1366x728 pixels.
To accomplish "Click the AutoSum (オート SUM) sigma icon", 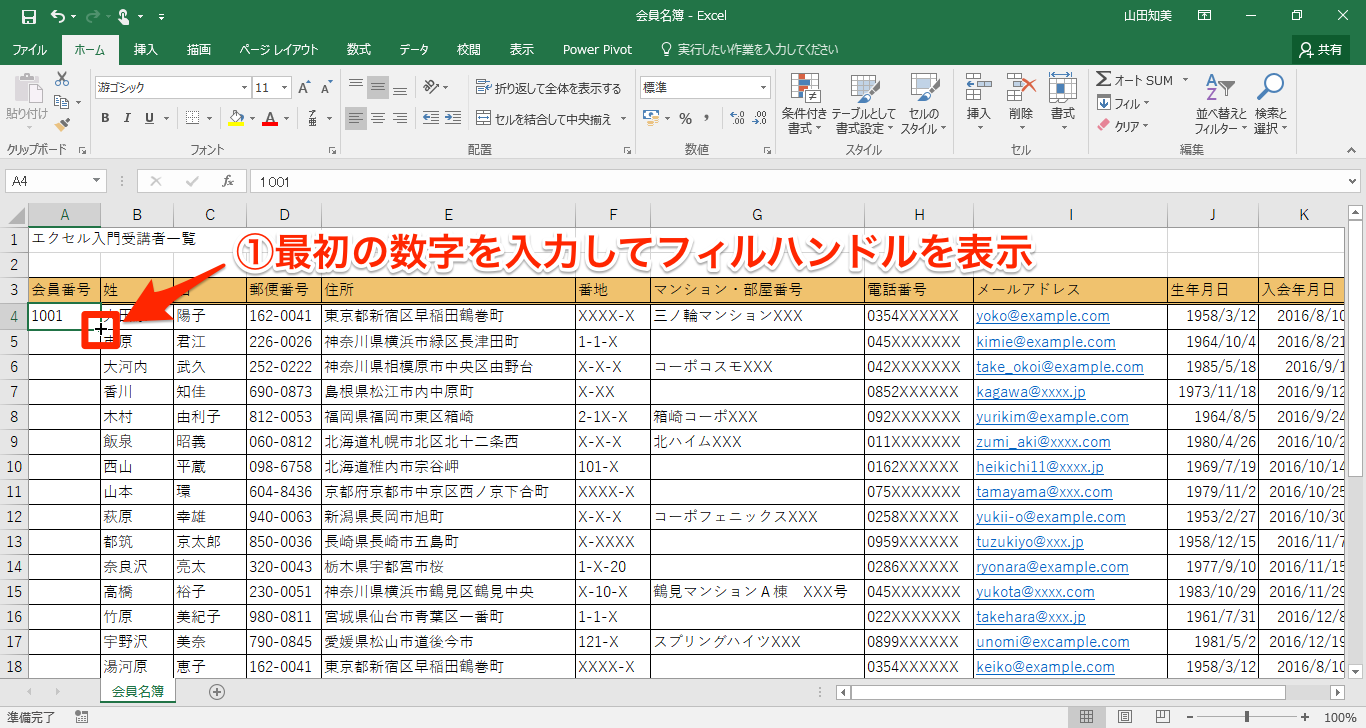I will [x=1103, y=80].
